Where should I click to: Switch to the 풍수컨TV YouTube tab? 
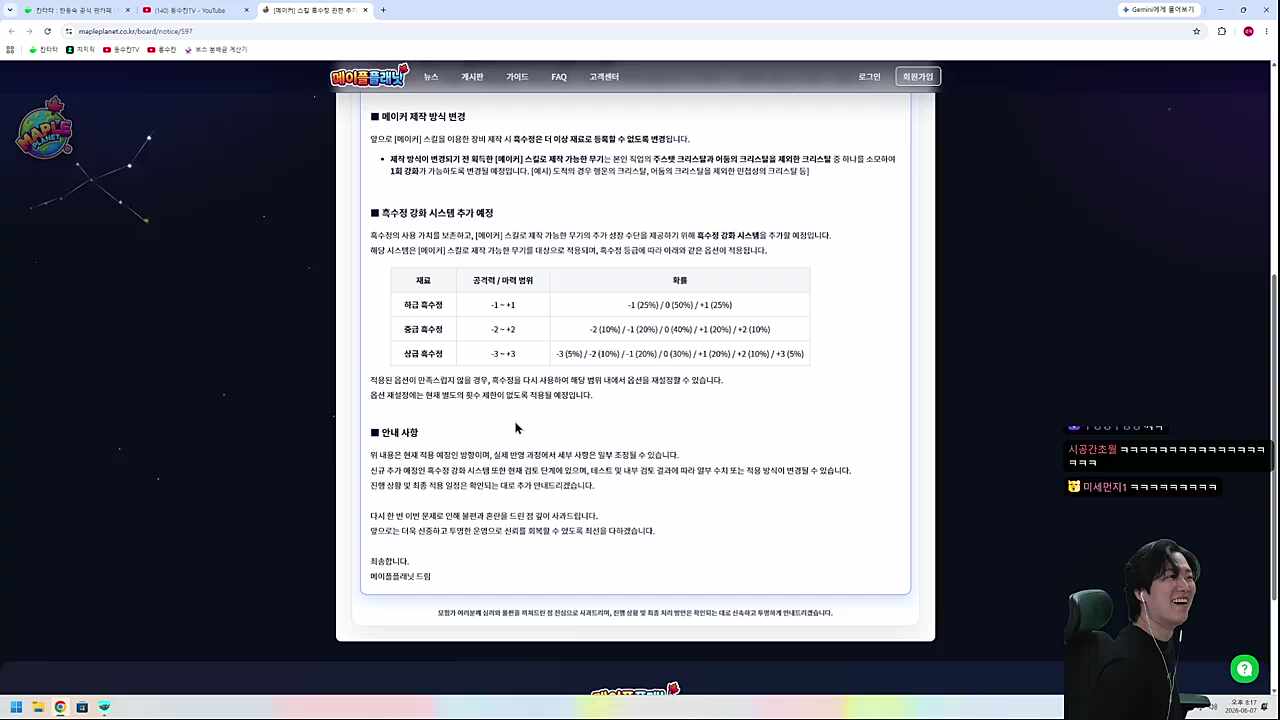(195, 10)
